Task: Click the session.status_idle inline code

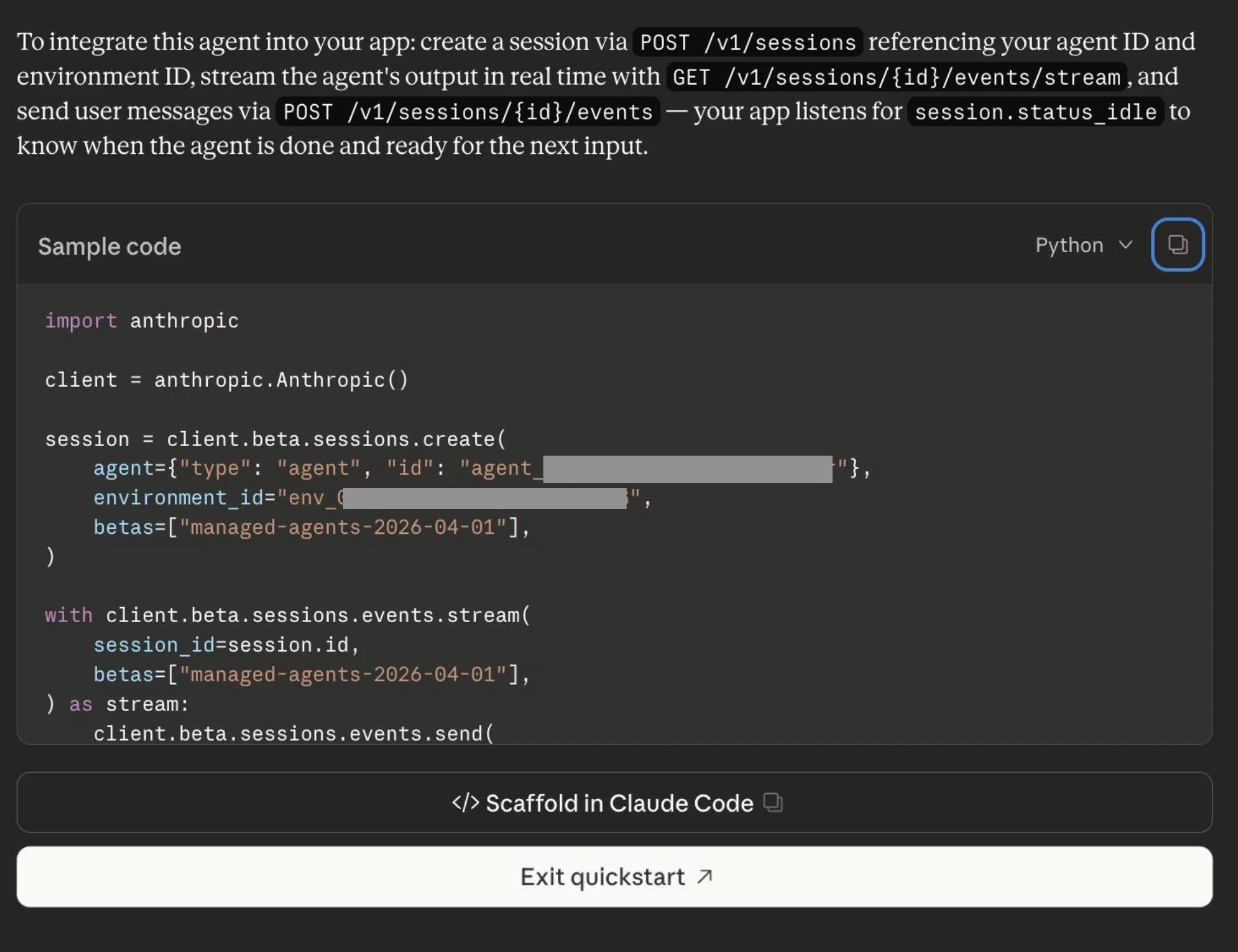Action: click(x=1035, y=112)
